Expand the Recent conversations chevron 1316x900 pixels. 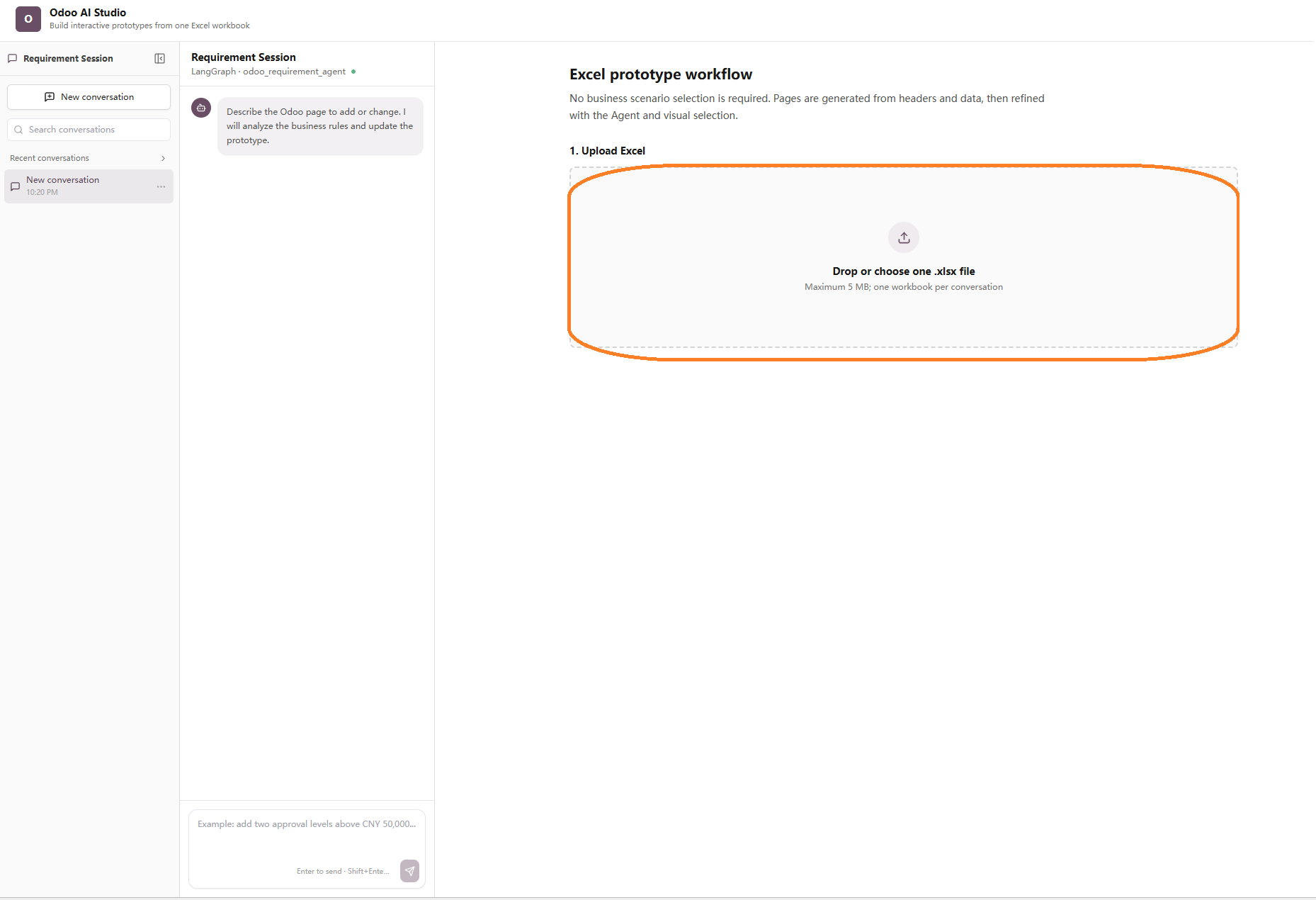tap(163, 158)
